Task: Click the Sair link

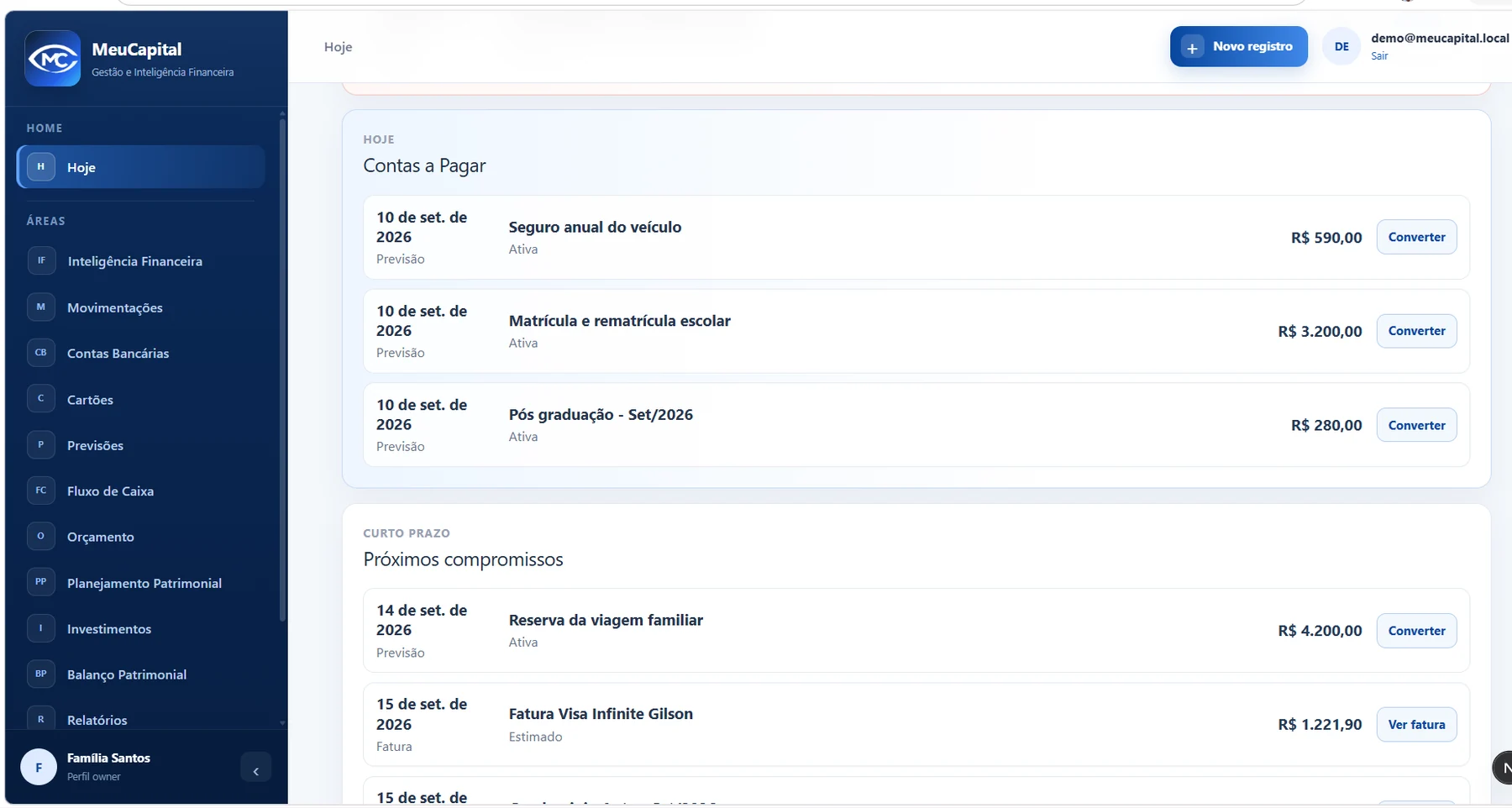Action: (x=1379, y=56)
